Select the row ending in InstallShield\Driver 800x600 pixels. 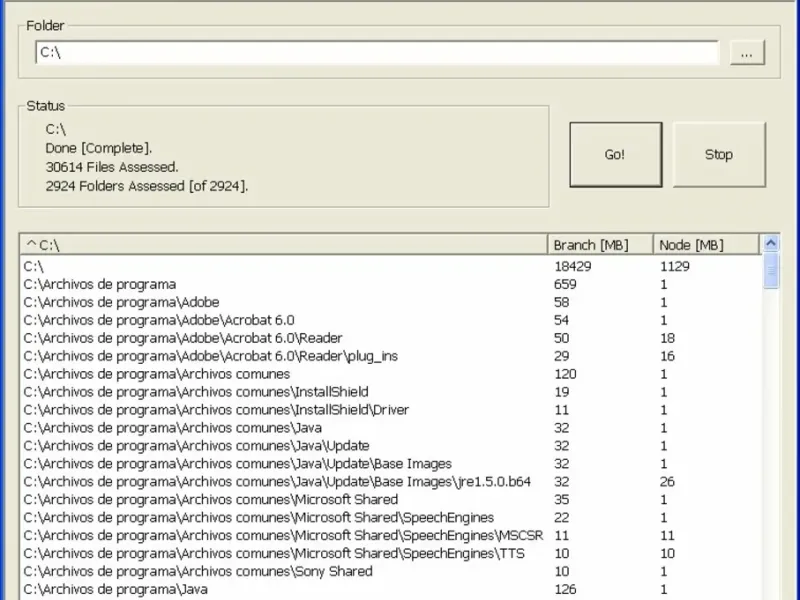coord(390,410)
